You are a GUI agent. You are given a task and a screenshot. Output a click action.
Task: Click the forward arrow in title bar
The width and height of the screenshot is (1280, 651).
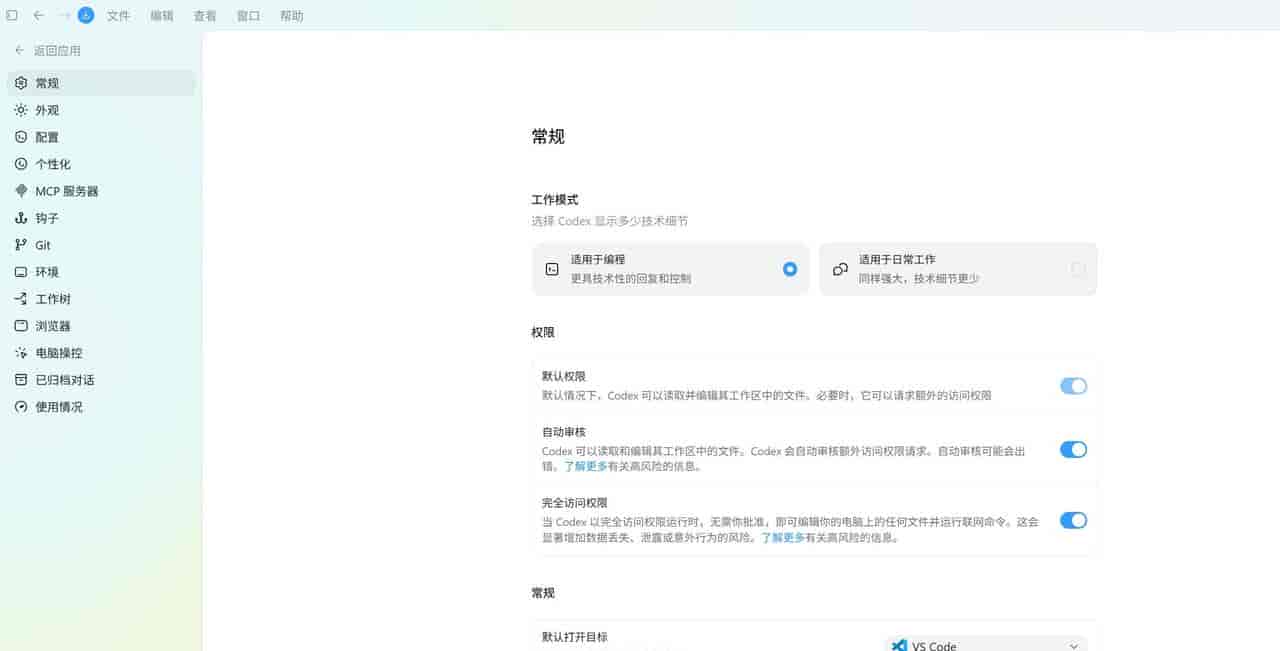click(x=64, y=15)
